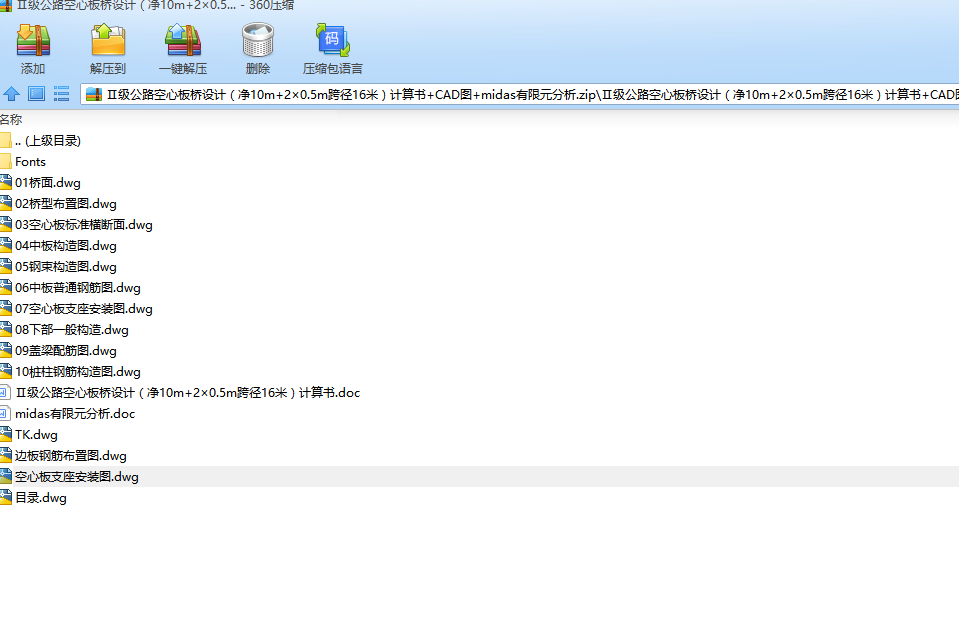Click the dwg icon of TK.dwg
The height and width of the screenshot is (638, 959).
click(x=6, y=434)
